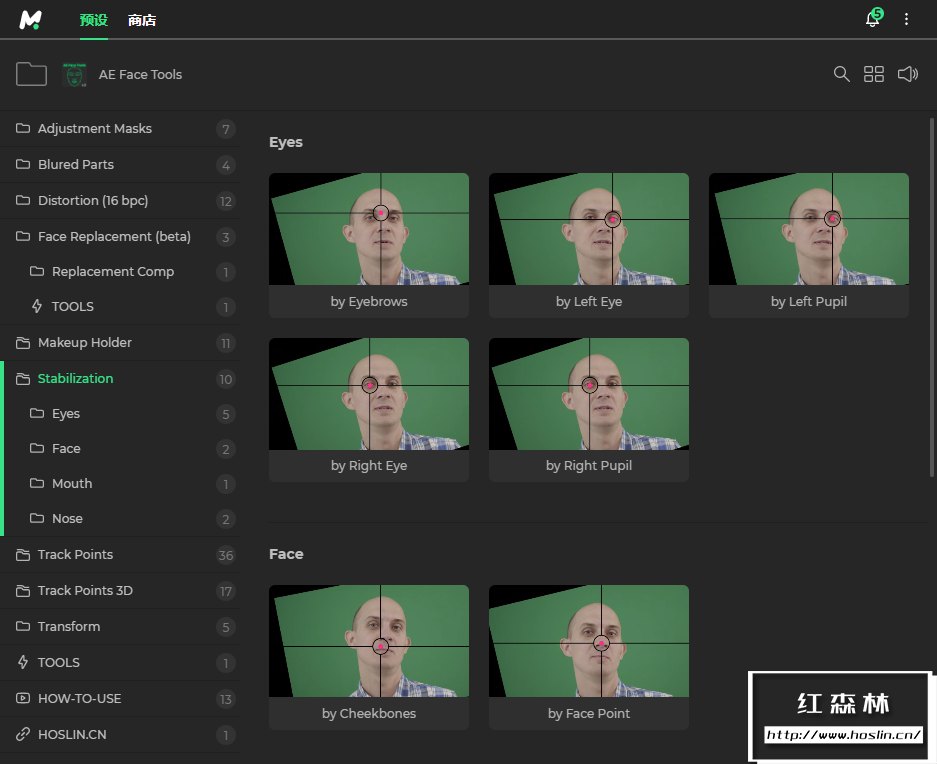Click the Face section heading
Screen dimensions: 937x764
click(x=286, y=554)
